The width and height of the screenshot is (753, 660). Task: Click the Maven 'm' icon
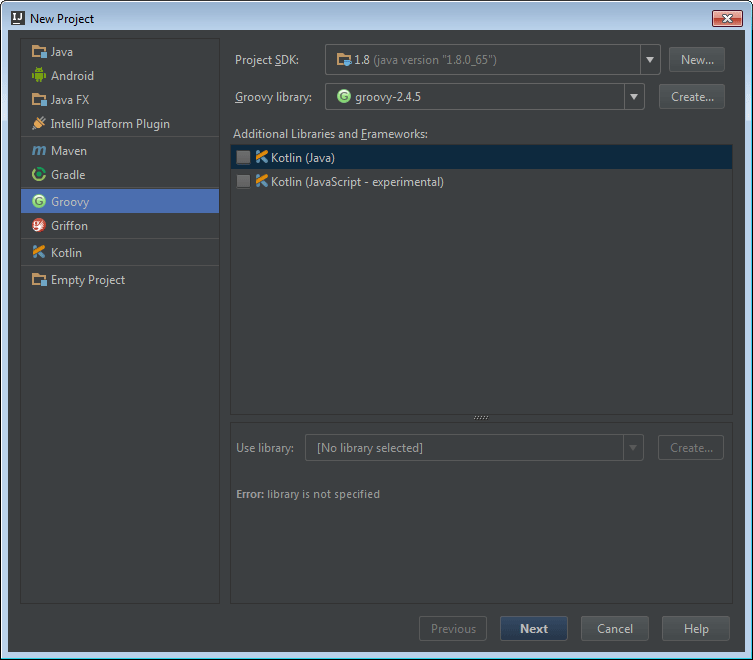click(39, 151)
